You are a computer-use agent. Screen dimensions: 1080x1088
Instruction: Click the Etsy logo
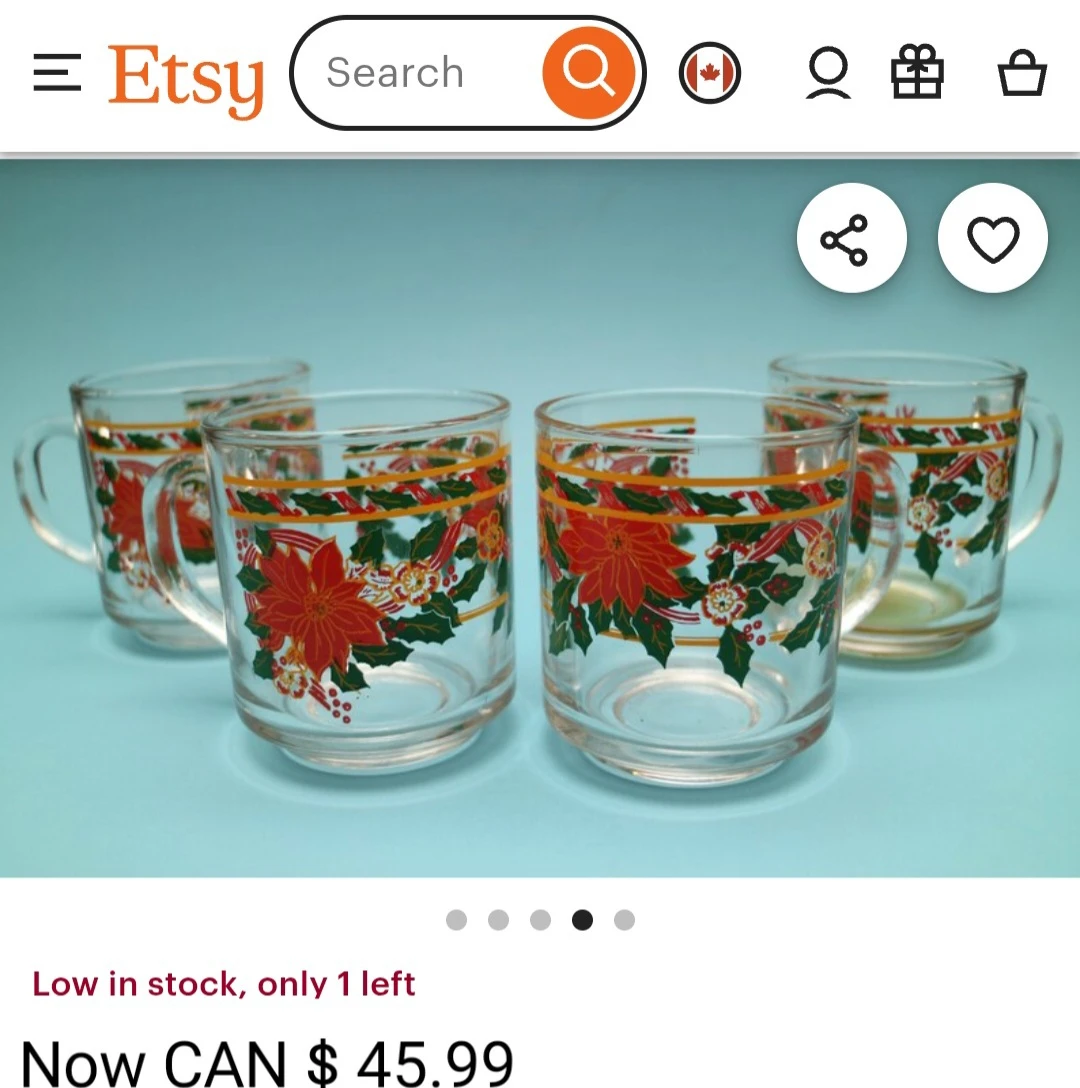click(x=186, y=79)
